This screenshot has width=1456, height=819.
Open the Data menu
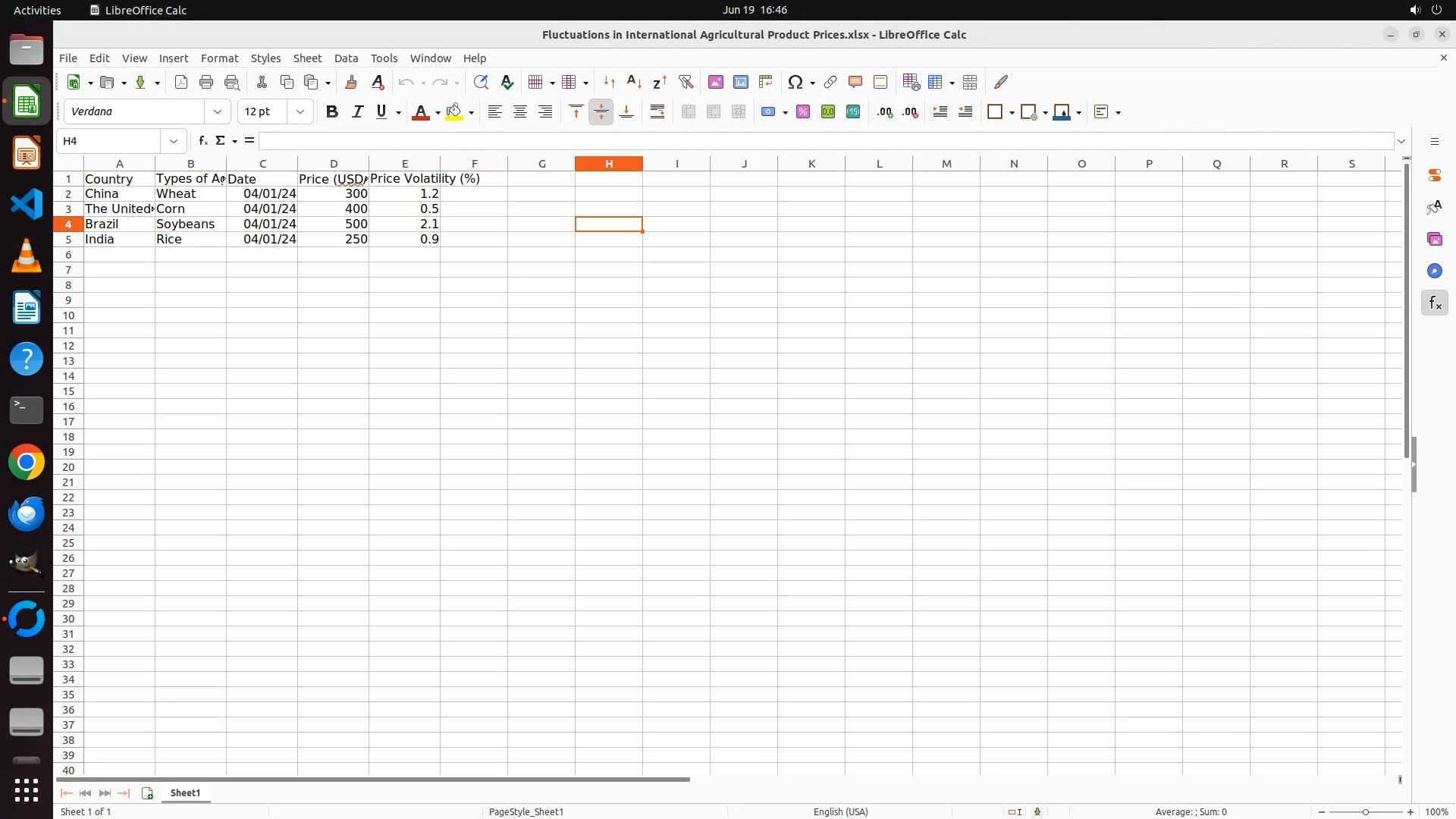(346, 58)
